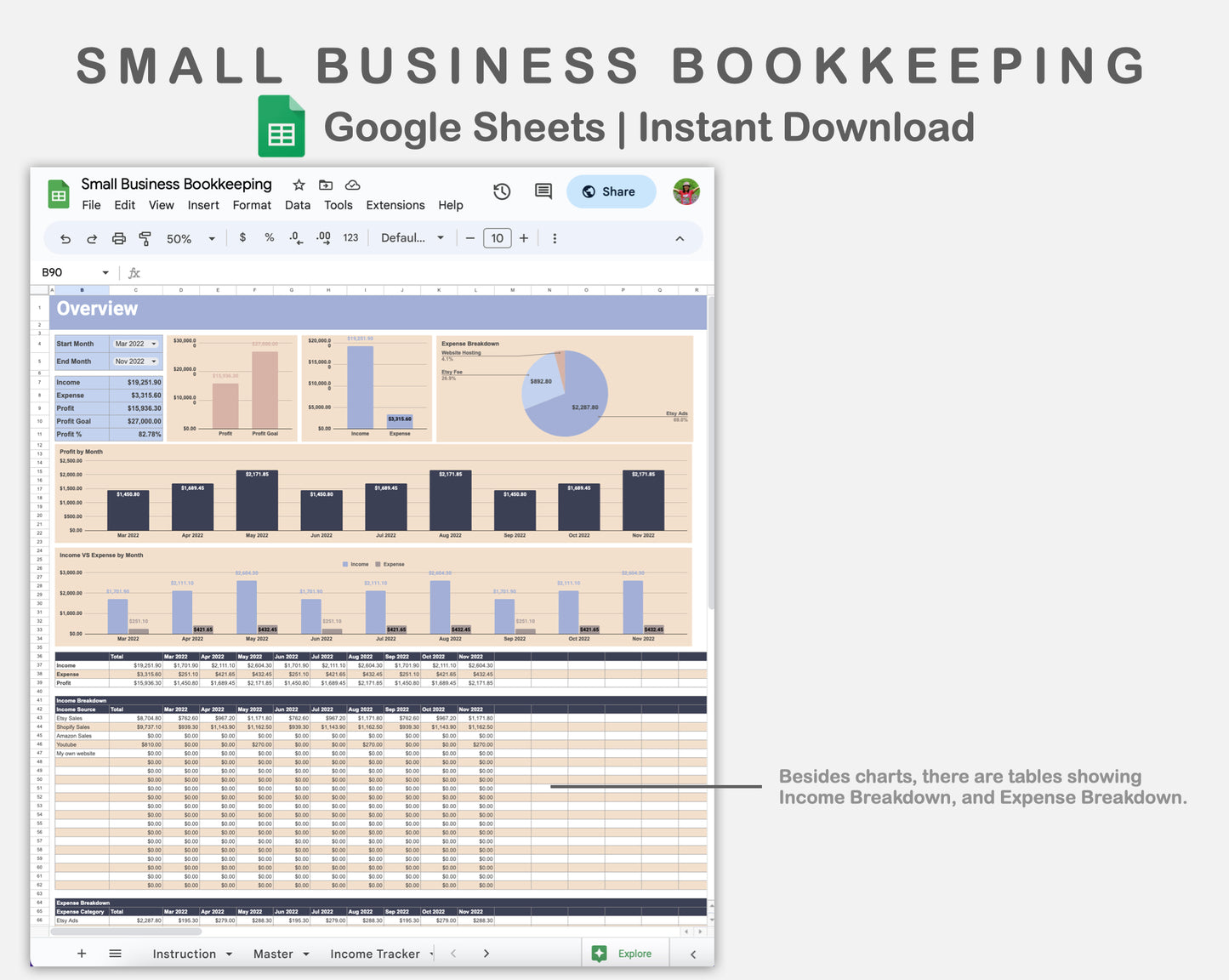Click the Print icon in the toolbar
This screenshot has width=1229, height=980.
point(118,238)
